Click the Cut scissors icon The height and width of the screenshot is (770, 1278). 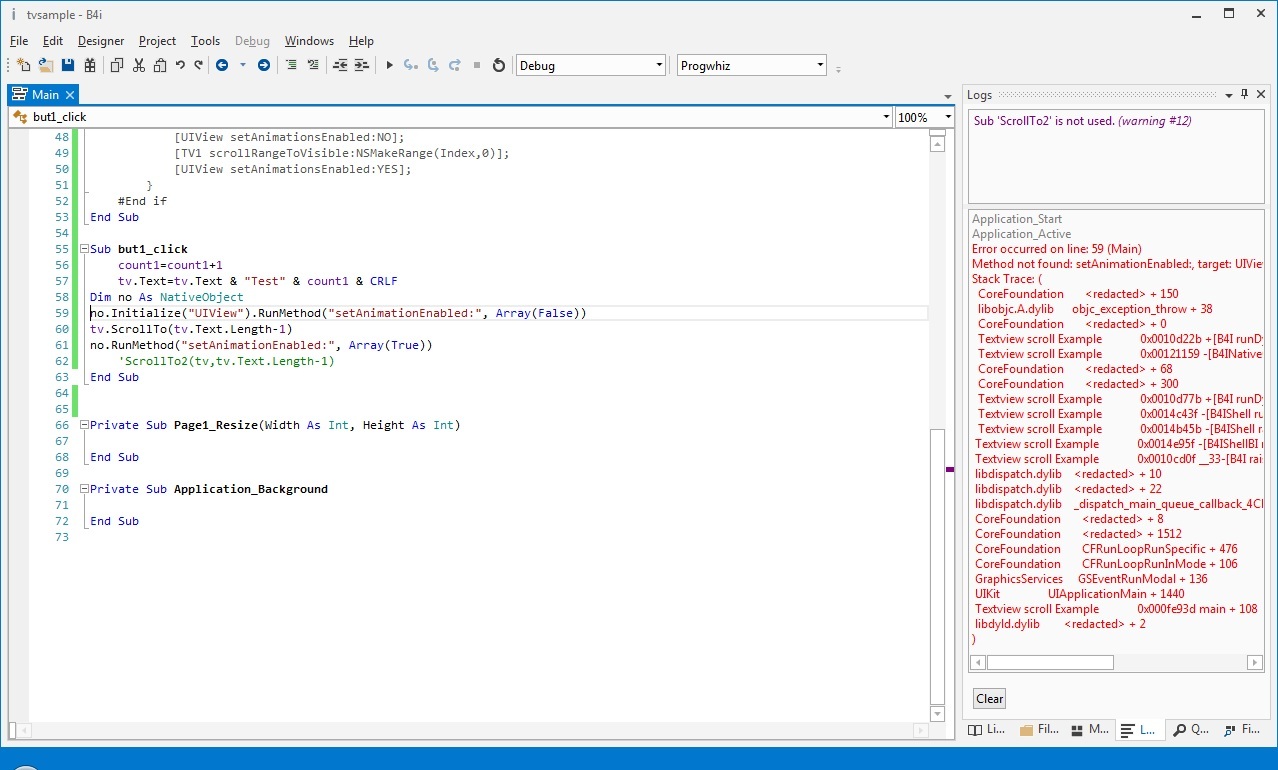139,66
